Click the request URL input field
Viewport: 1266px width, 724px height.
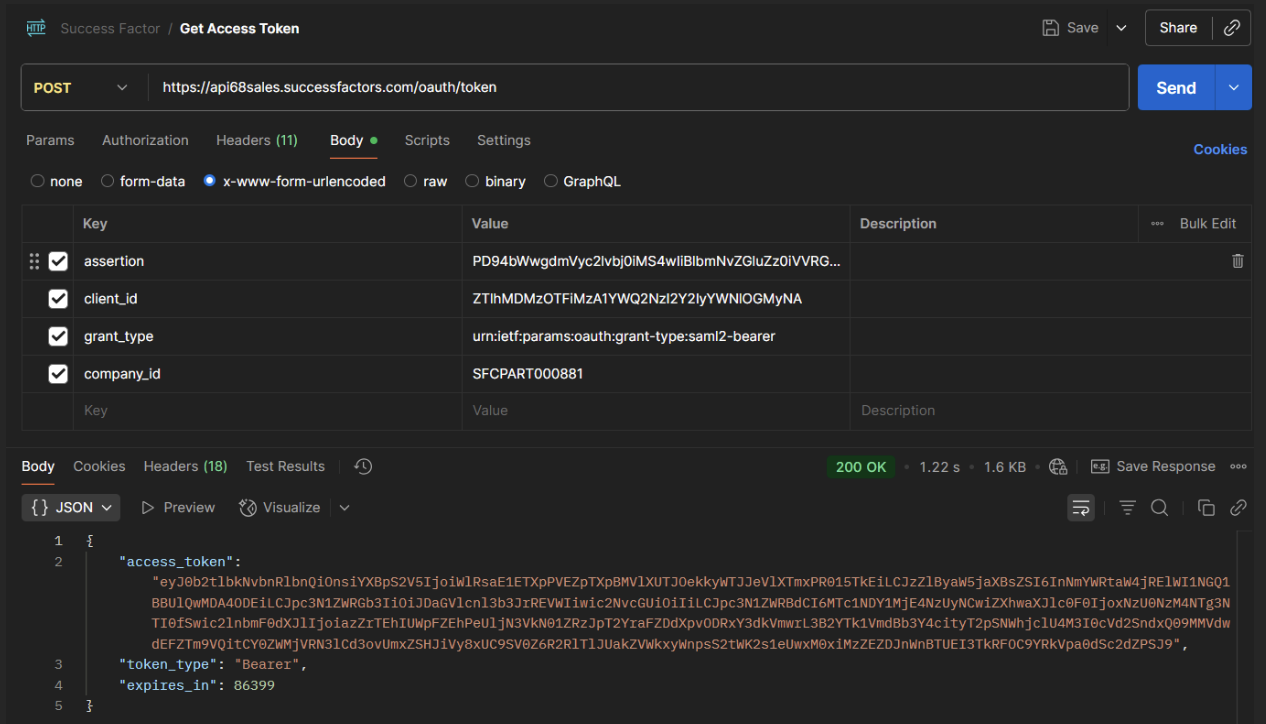(x=639, y=88)
